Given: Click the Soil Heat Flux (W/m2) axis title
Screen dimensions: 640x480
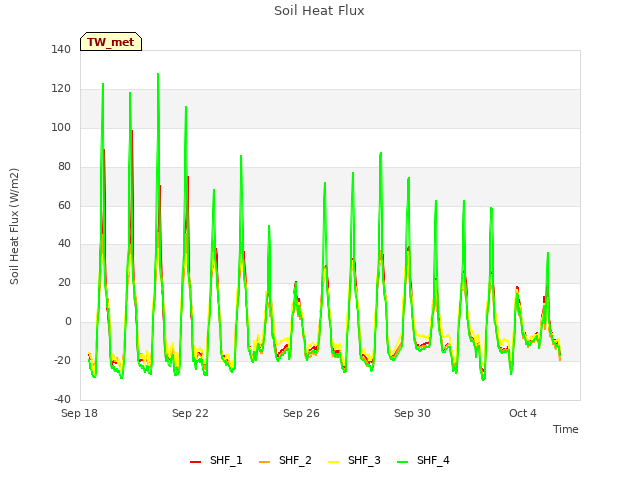Looking at the screenshot, I should point(14,226).
